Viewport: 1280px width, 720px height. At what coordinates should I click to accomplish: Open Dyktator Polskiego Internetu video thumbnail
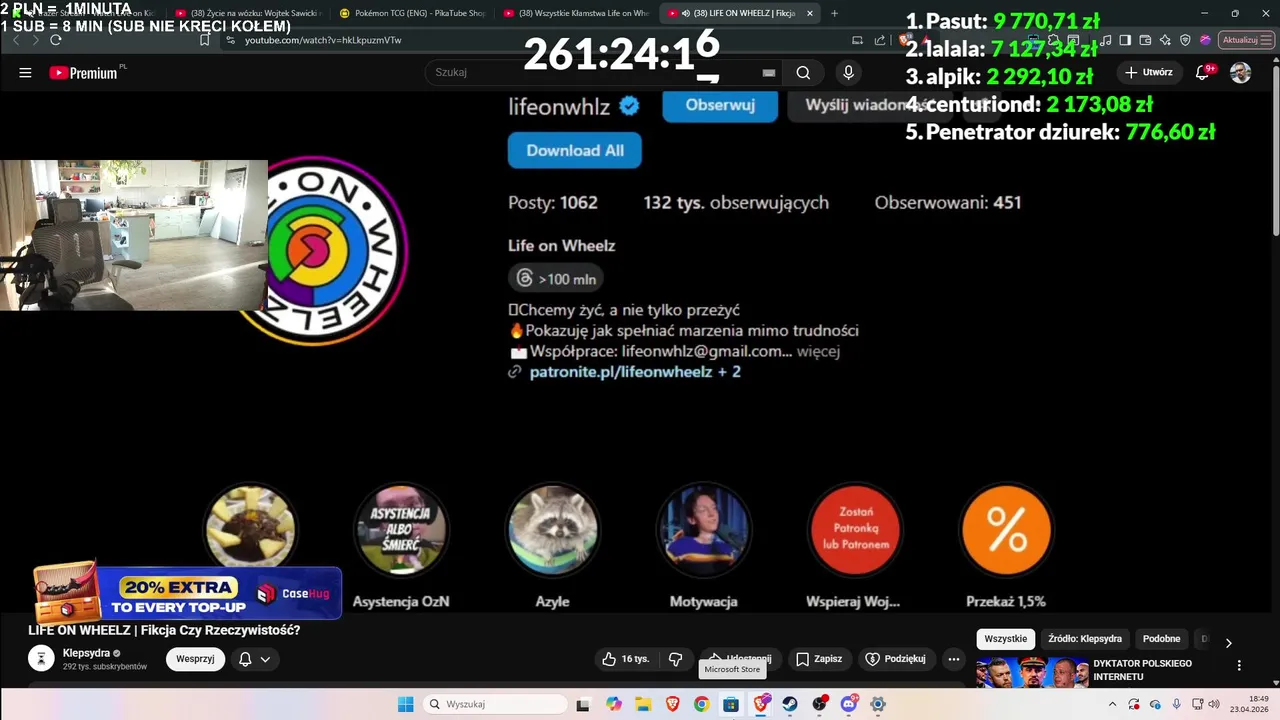click(1032, 672)
